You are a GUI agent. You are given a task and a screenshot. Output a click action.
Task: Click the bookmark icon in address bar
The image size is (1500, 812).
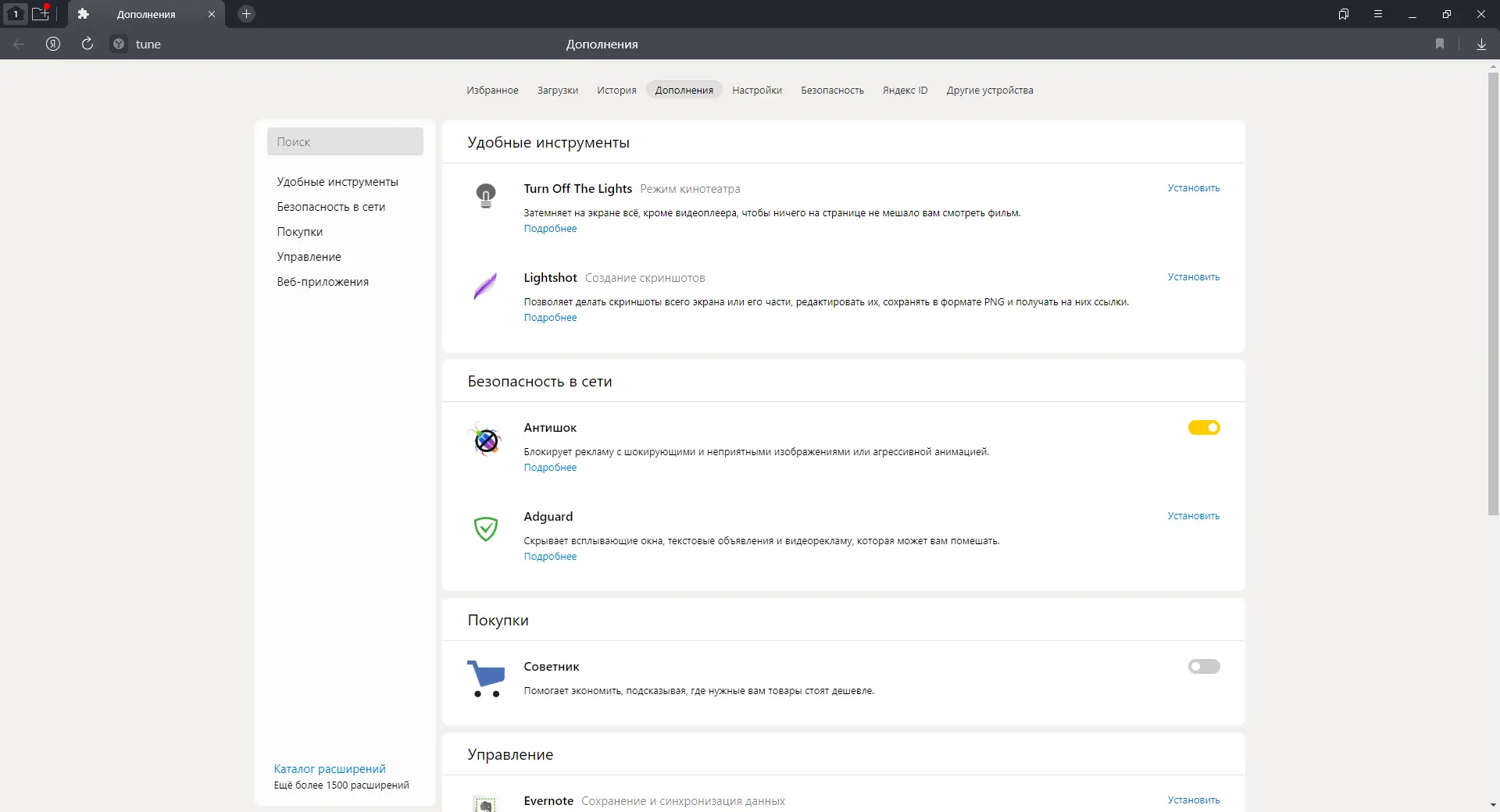coord(1440,44)
